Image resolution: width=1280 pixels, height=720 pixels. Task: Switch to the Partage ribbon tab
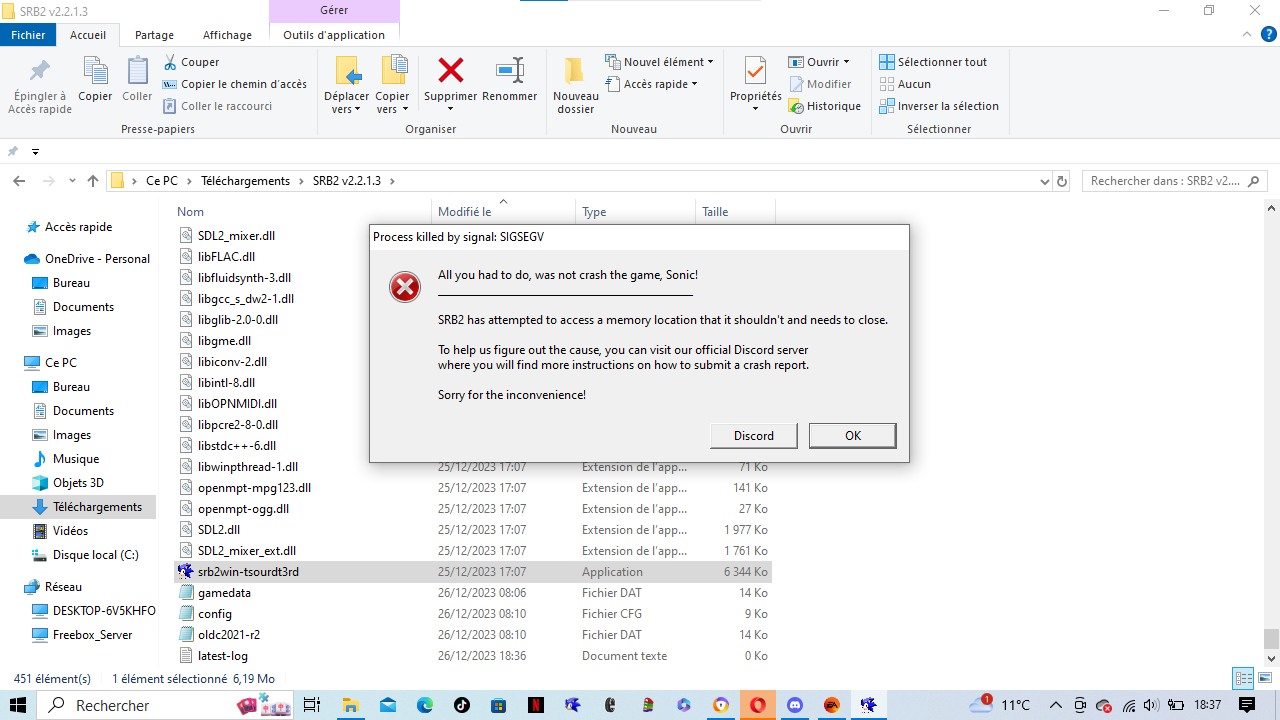(x=154, y=35)
